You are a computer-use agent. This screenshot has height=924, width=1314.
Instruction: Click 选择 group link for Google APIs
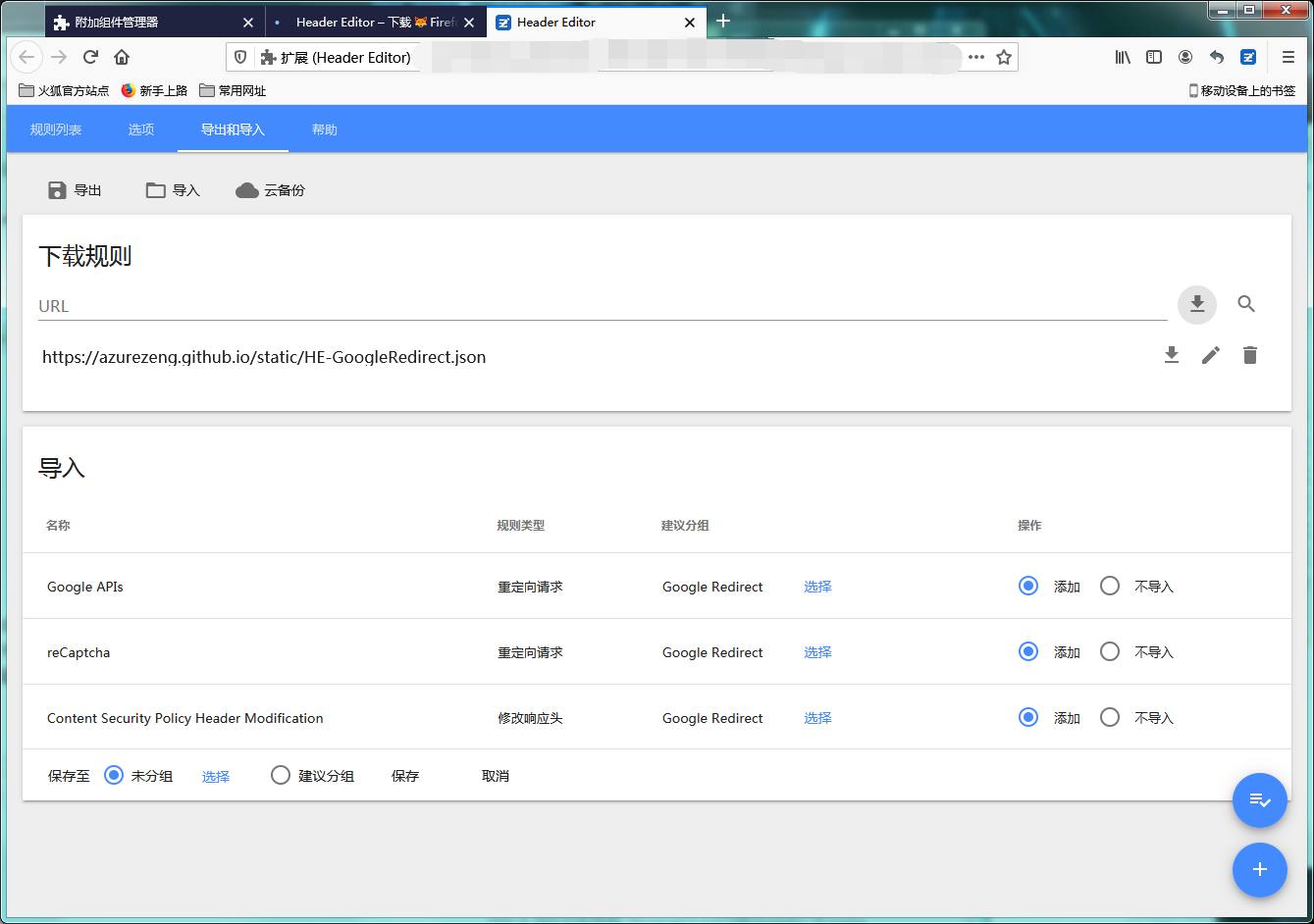[817, 587]
